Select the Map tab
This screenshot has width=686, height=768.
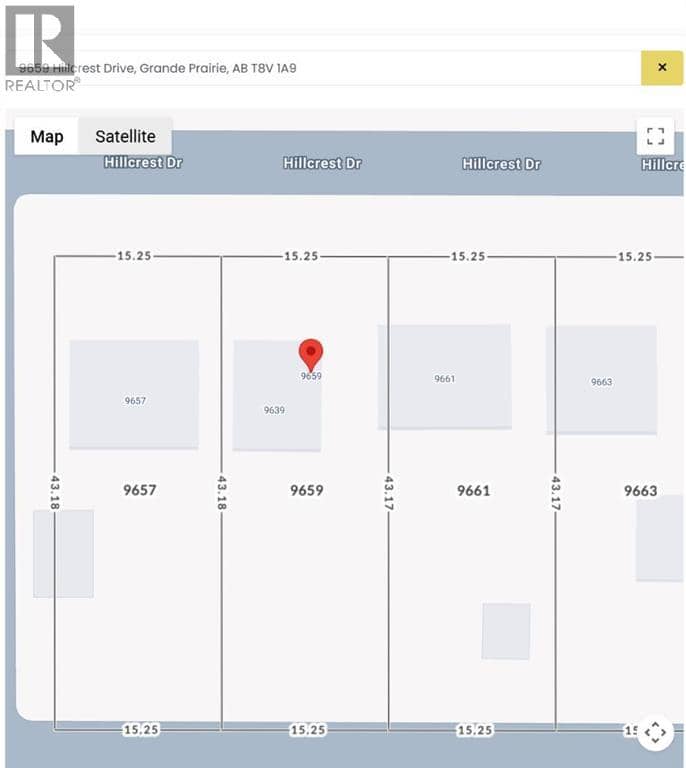tap(47, 136)
